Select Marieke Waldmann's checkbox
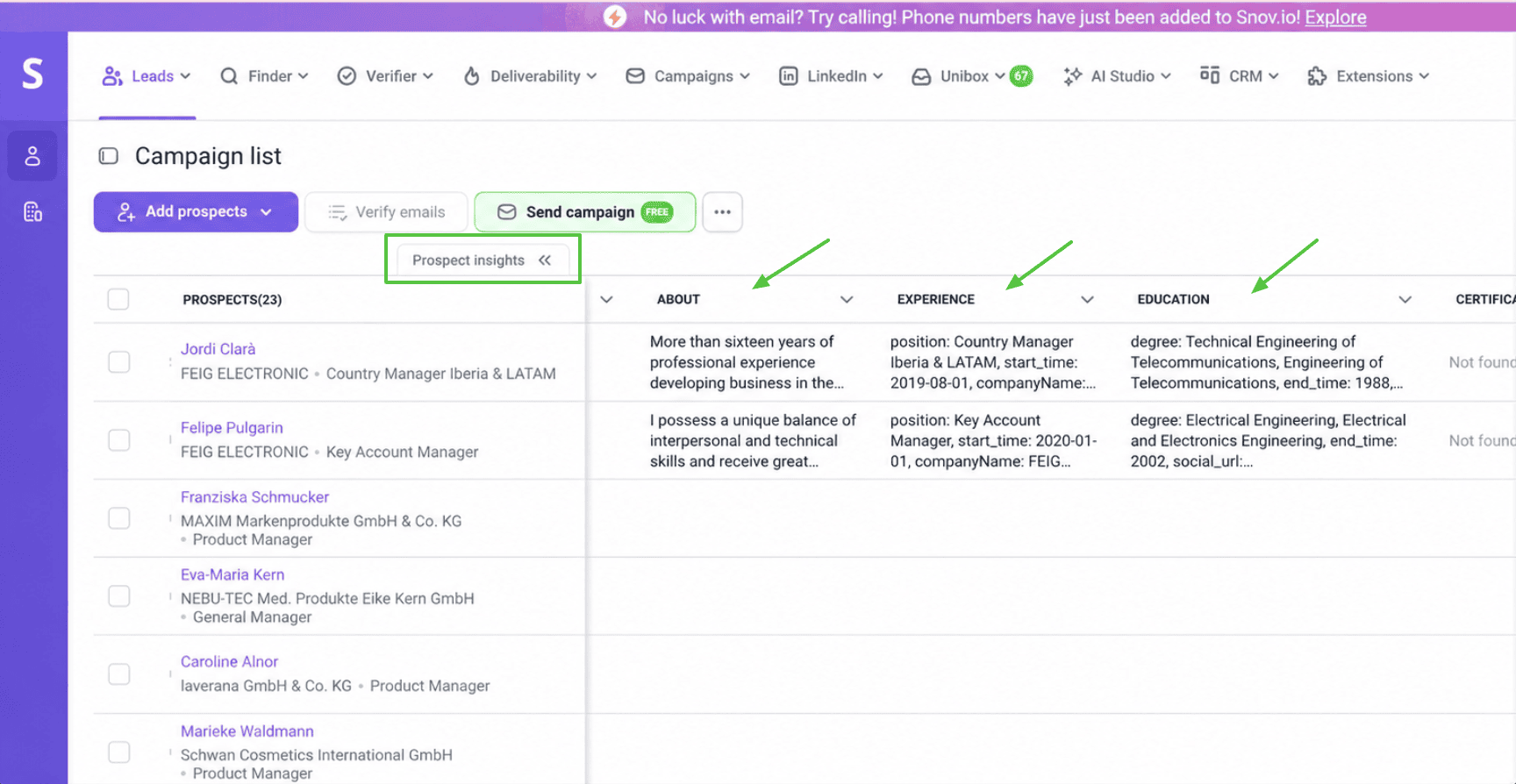This screenshot has width=1516, height=784. (118, 752)
